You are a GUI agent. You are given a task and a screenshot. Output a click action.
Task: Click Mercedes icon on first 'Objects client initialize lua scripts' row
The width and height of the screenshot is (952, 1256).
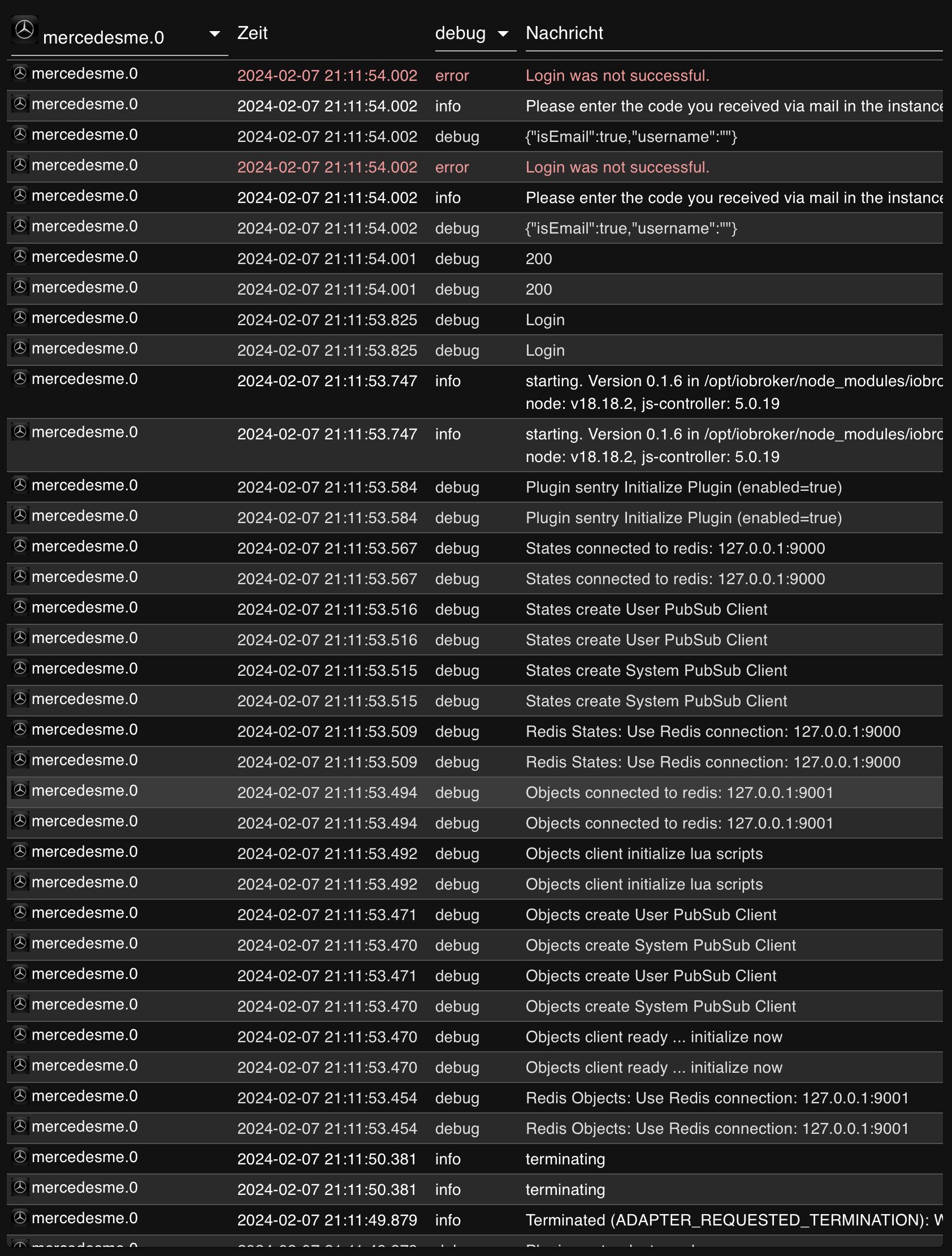pos(20,851)
